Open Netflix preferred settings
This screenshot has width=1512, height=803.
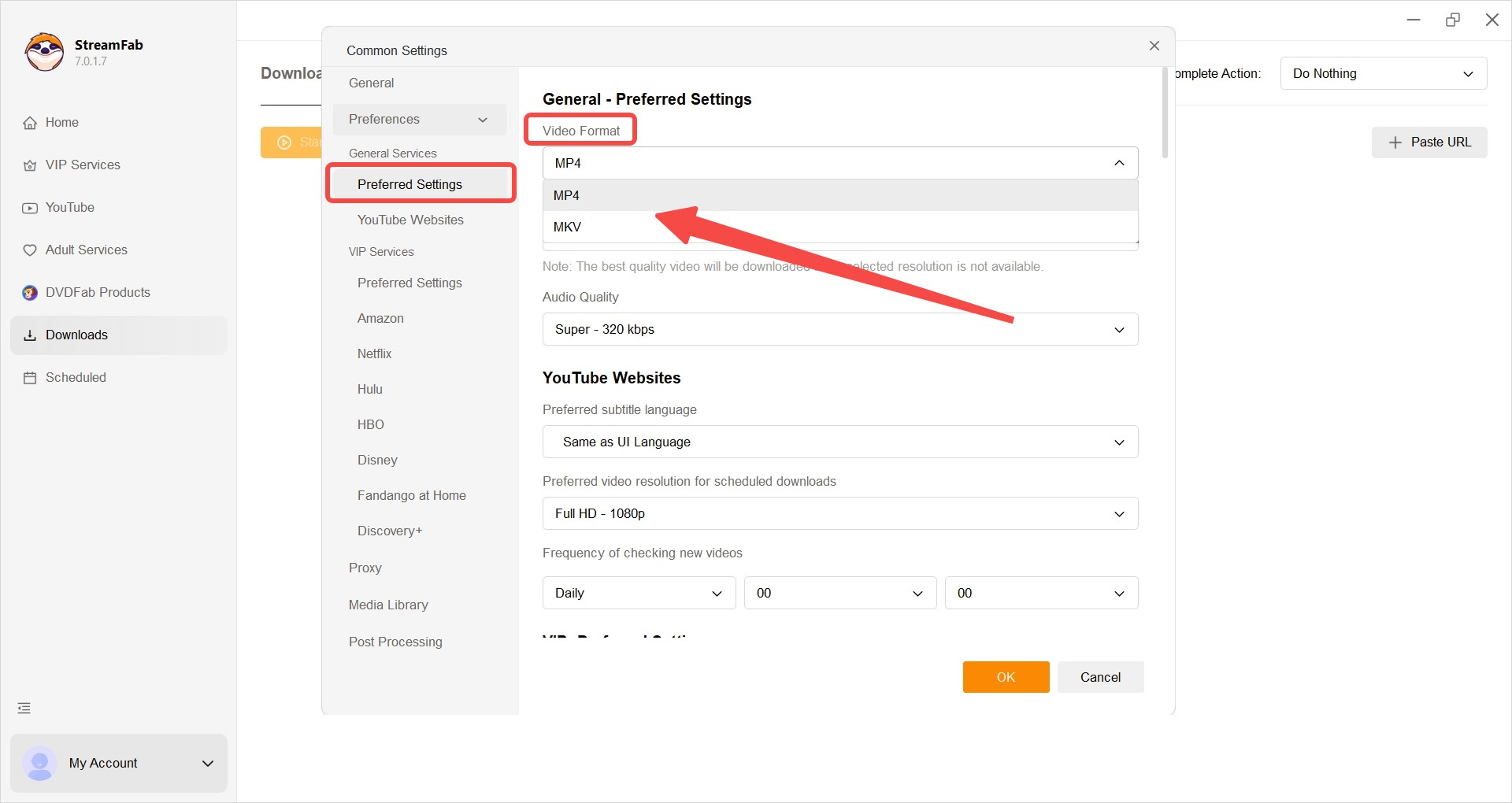374,353
